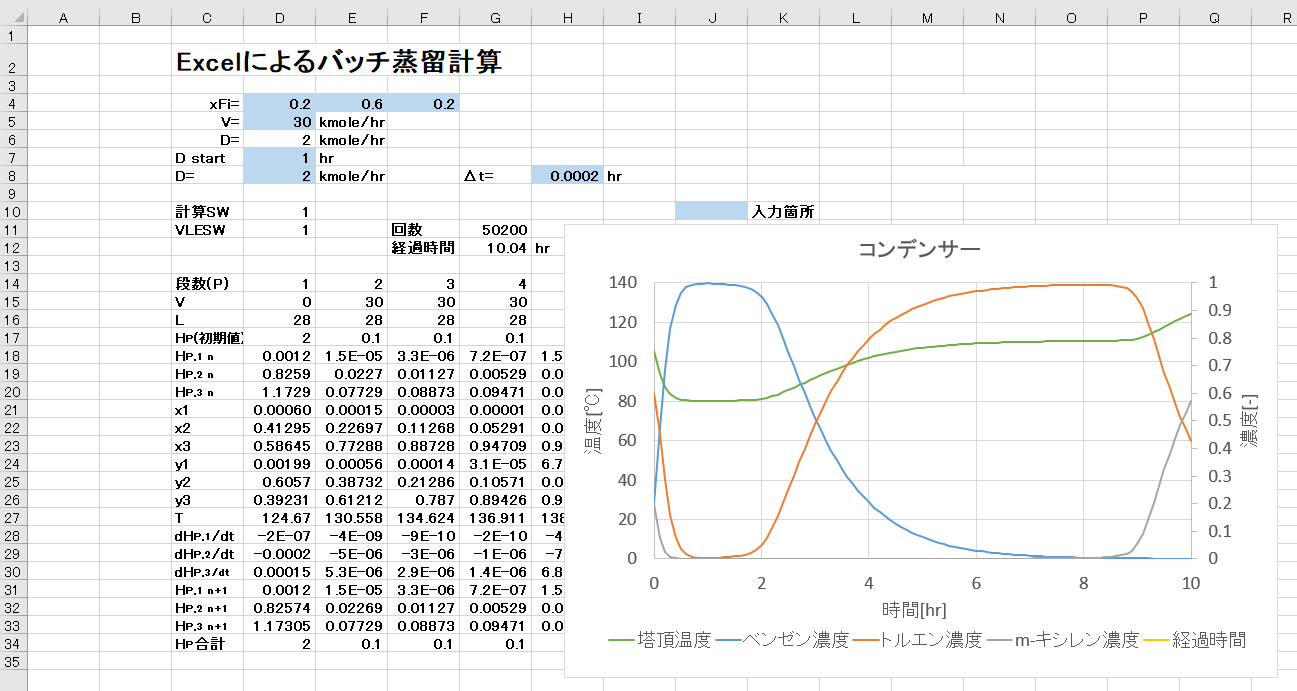Click the 経過時間 value 10.04
This screenshot has width=1297, height=691.
pyautogui.click(x=495, y=248)
